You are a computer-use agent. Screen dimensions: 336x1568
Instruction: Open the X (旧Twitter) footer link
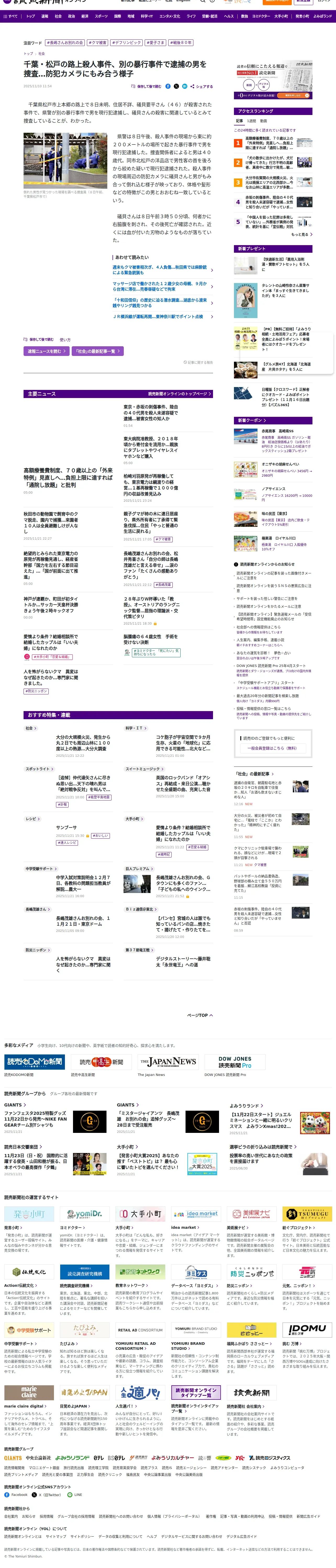(x=46, y=1494)
